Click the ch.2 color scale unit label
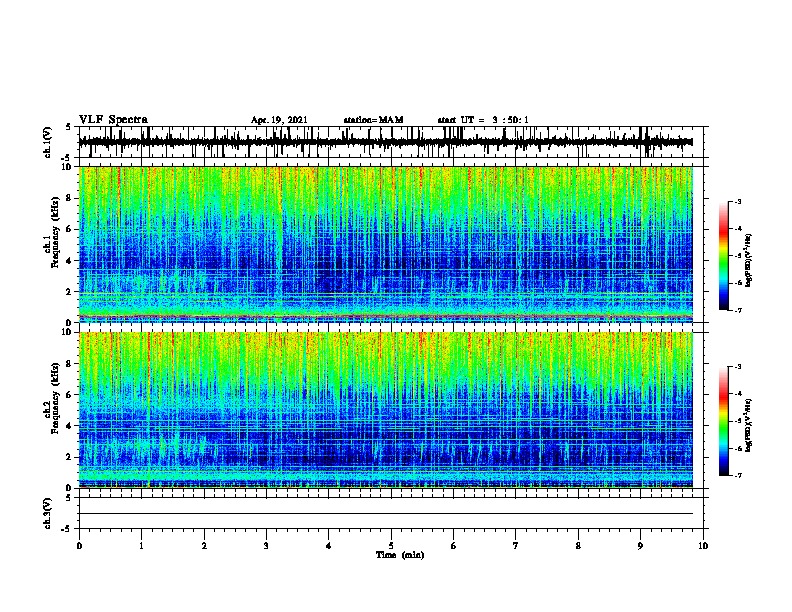The image size is (792, 612). click(x=749, y=425)
